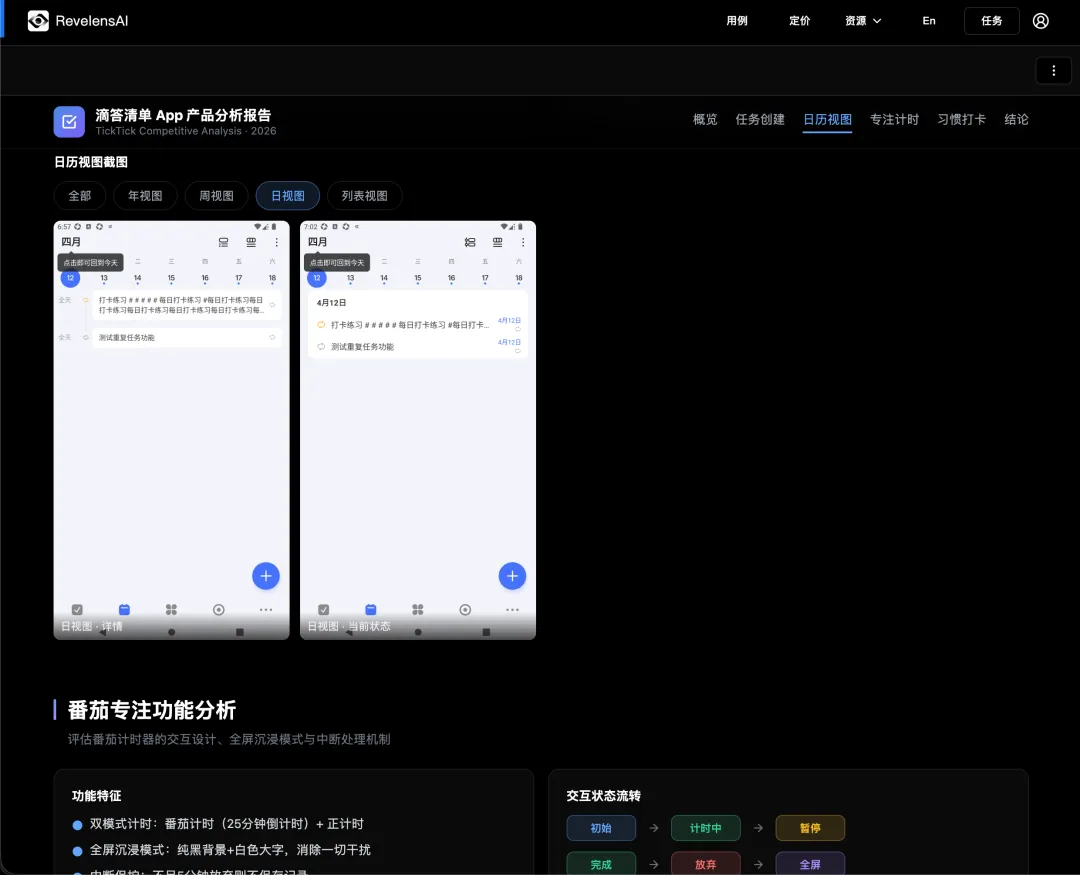Filter screenshots by 年视图
The image size is (1080, 875).
(x=145, y=196)
